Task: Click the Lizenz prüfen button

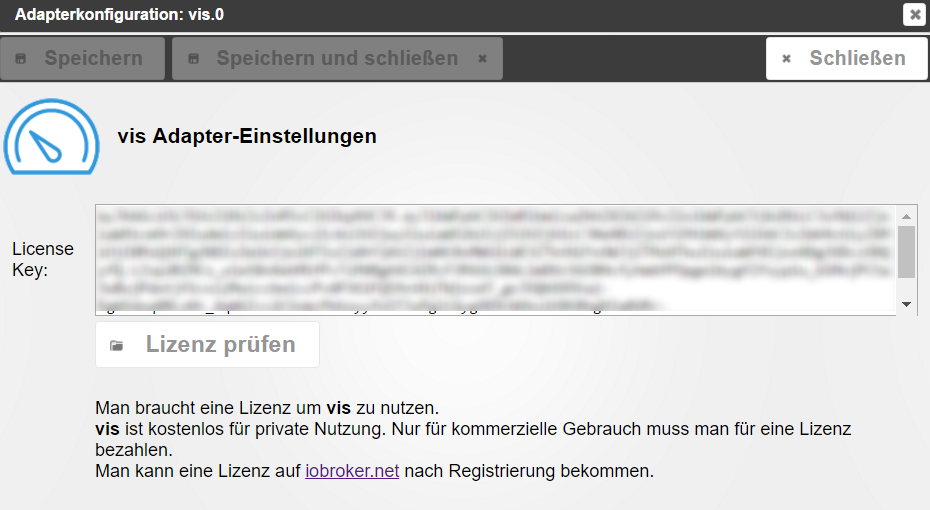Action: (x=208, y=345)
